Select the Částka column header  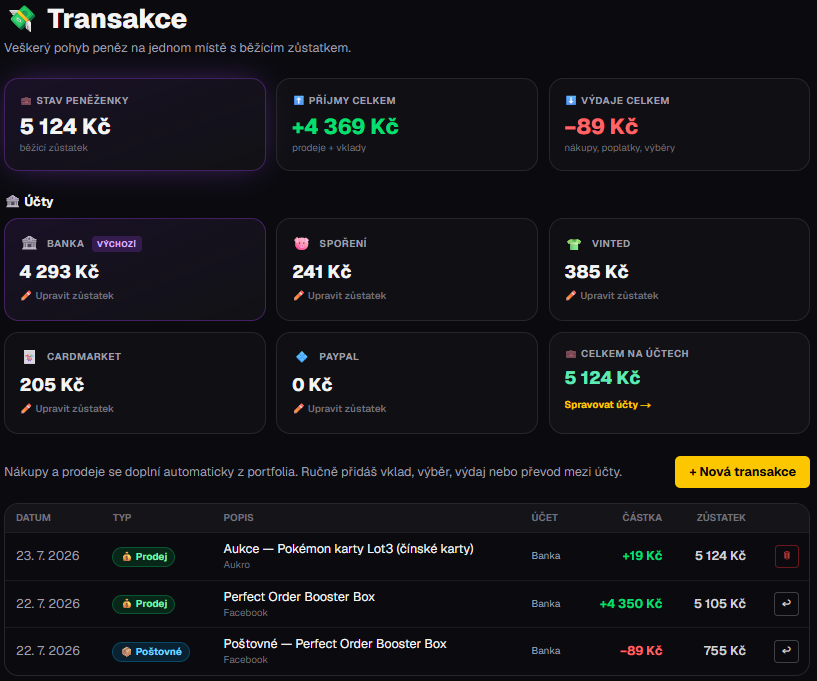[x=642, y=517]
